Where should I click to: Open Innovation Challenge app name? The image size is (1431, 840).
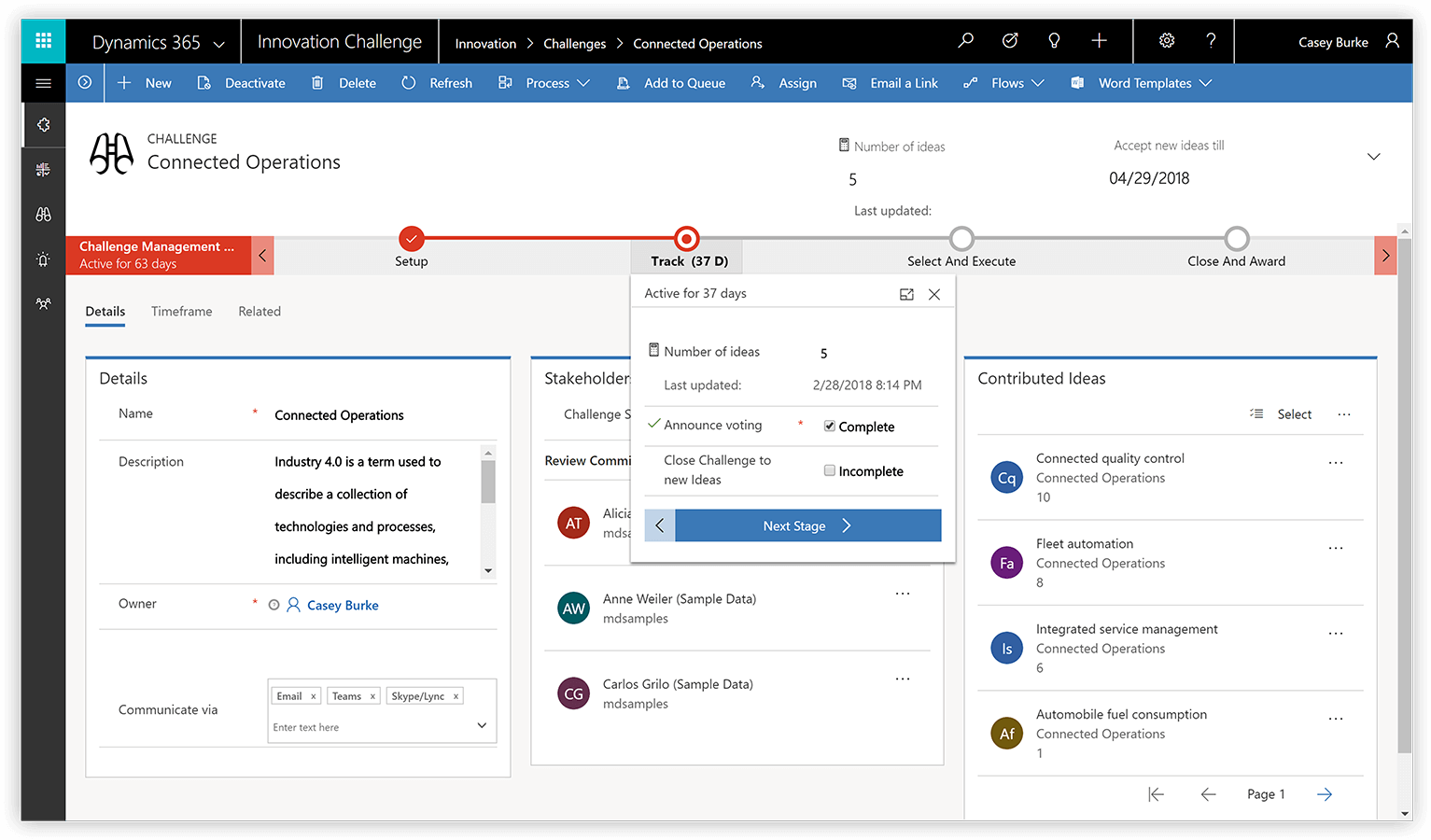(x=340, y=42)
